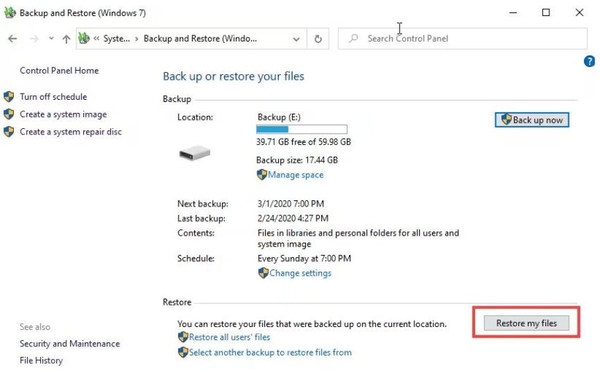Image resolution: width=600 pixels, height=370 pixels.
Task: Click the magnifier icon in search box
Action: pos(354,38)
